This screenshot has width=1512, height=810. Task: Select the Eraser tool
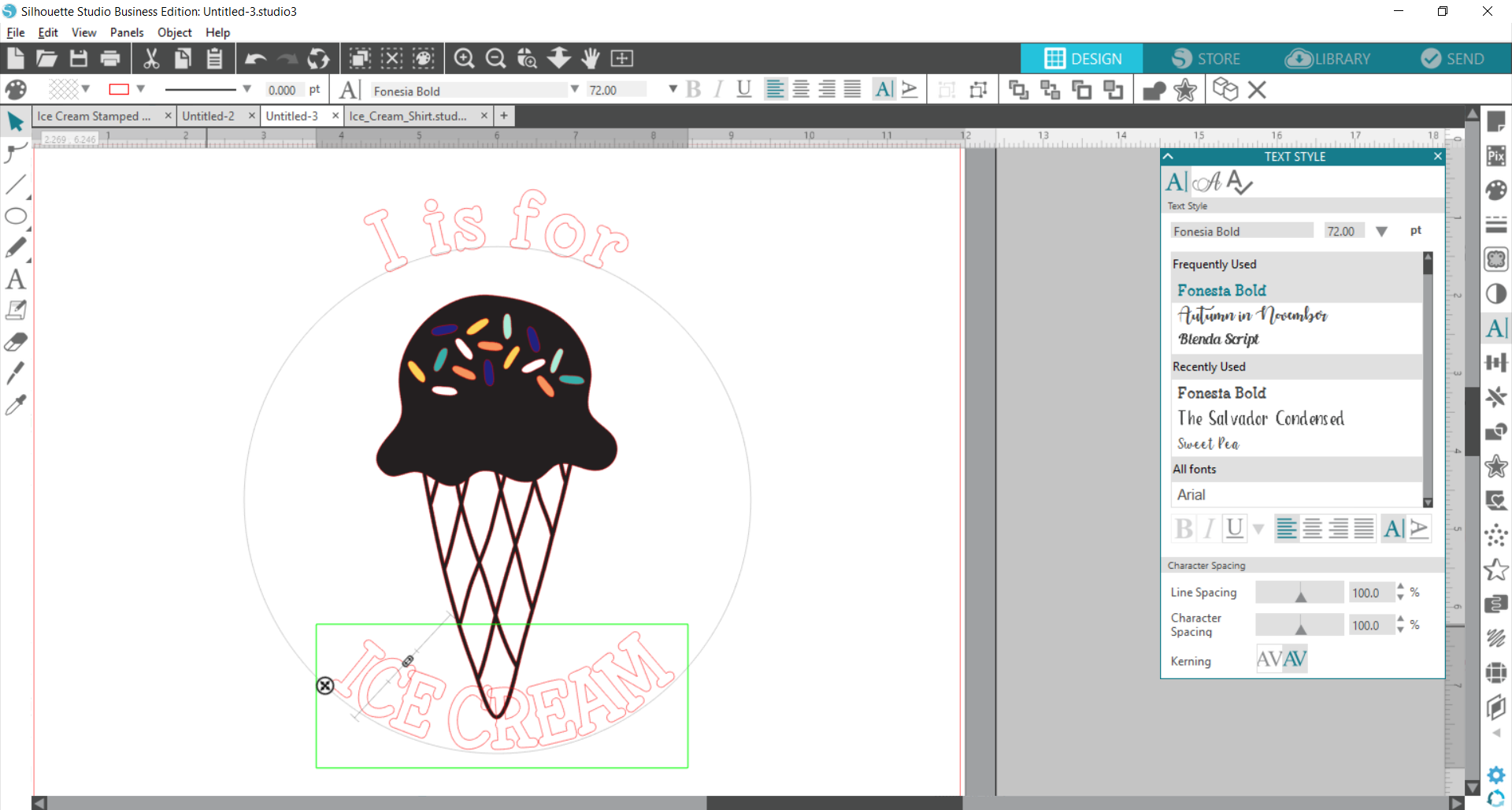coord(16,342)
